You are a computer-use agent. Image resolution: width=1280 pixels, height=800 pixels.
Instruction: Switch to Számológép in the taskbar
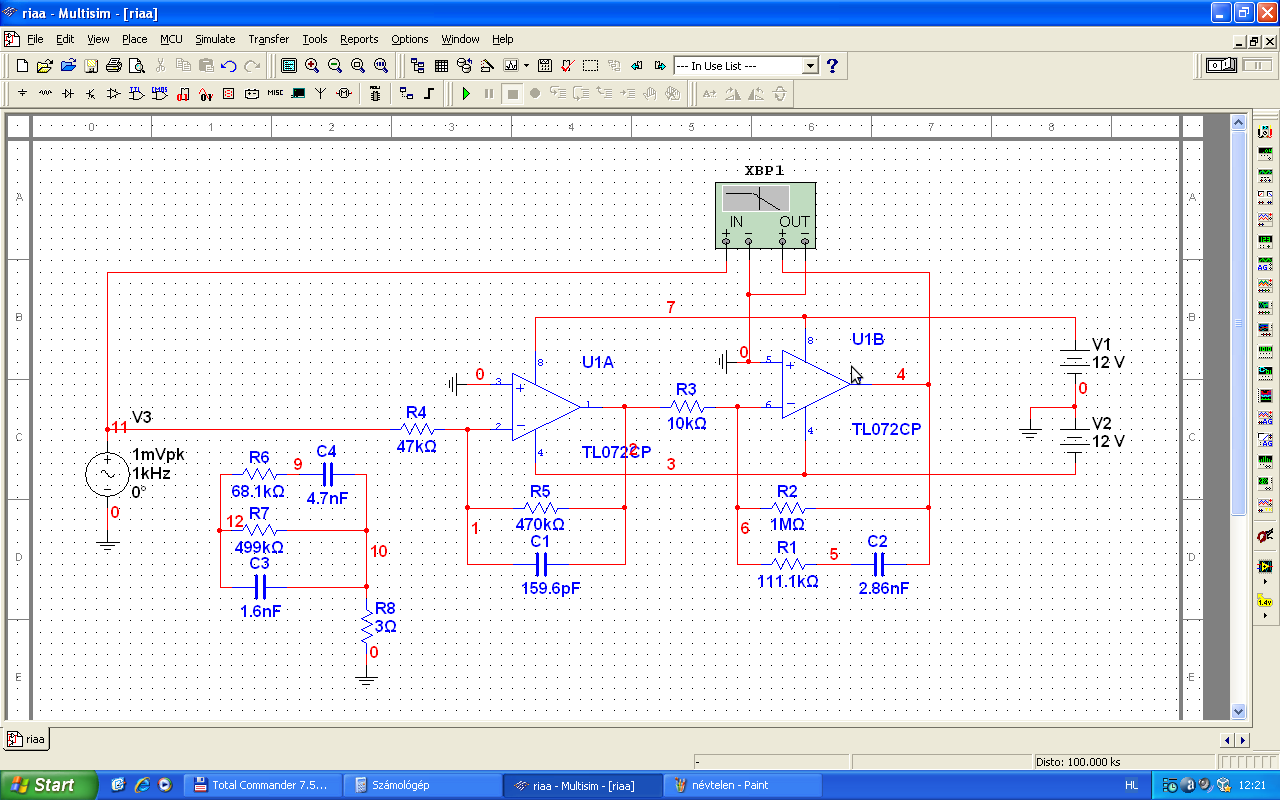coord(422,785)
